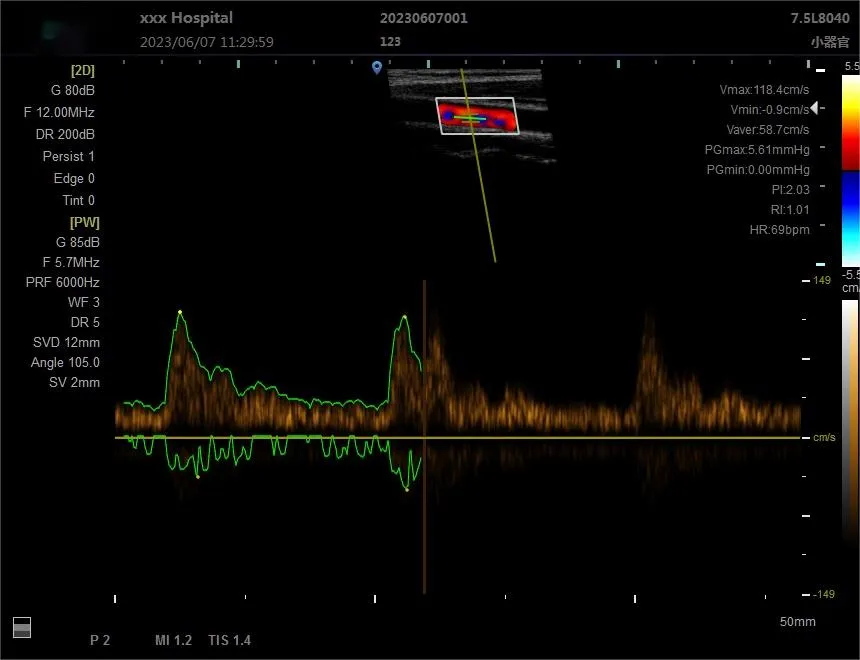This screenshot has width=860, height=660.
Task: Click the WF 3 wall filter setting
Action: click(x=84, y=302)
